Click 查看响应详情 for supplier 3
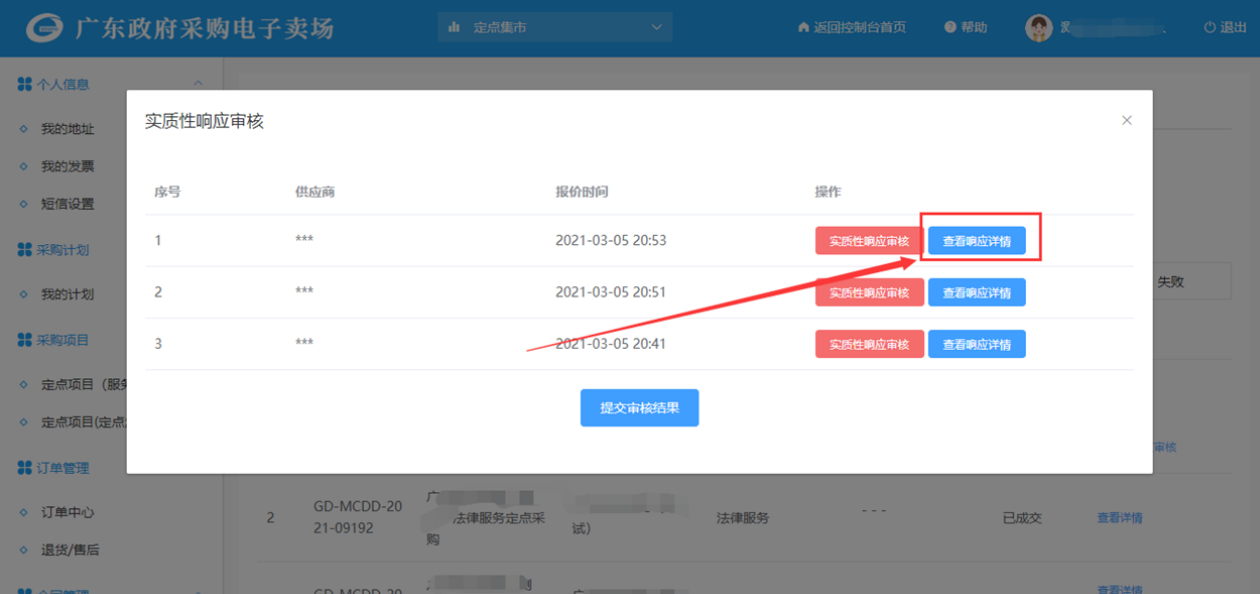 point(976,344)
